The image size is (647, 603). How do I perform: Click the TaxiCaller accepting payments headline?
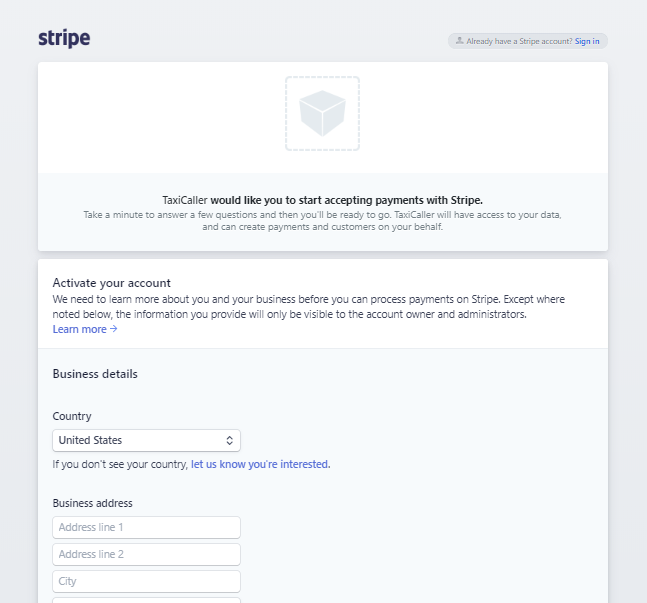coord(322,200)
